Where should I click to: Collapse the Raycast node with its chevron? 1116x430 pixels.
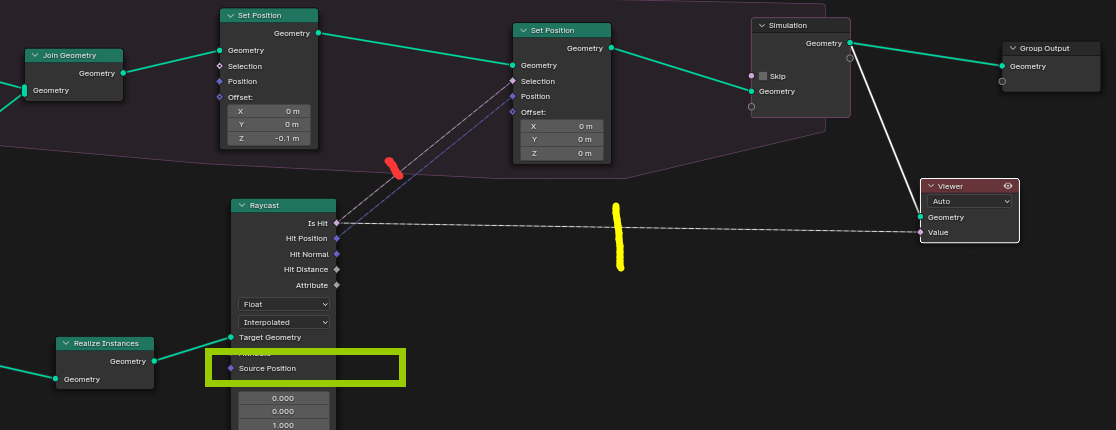tap(241, 205)
